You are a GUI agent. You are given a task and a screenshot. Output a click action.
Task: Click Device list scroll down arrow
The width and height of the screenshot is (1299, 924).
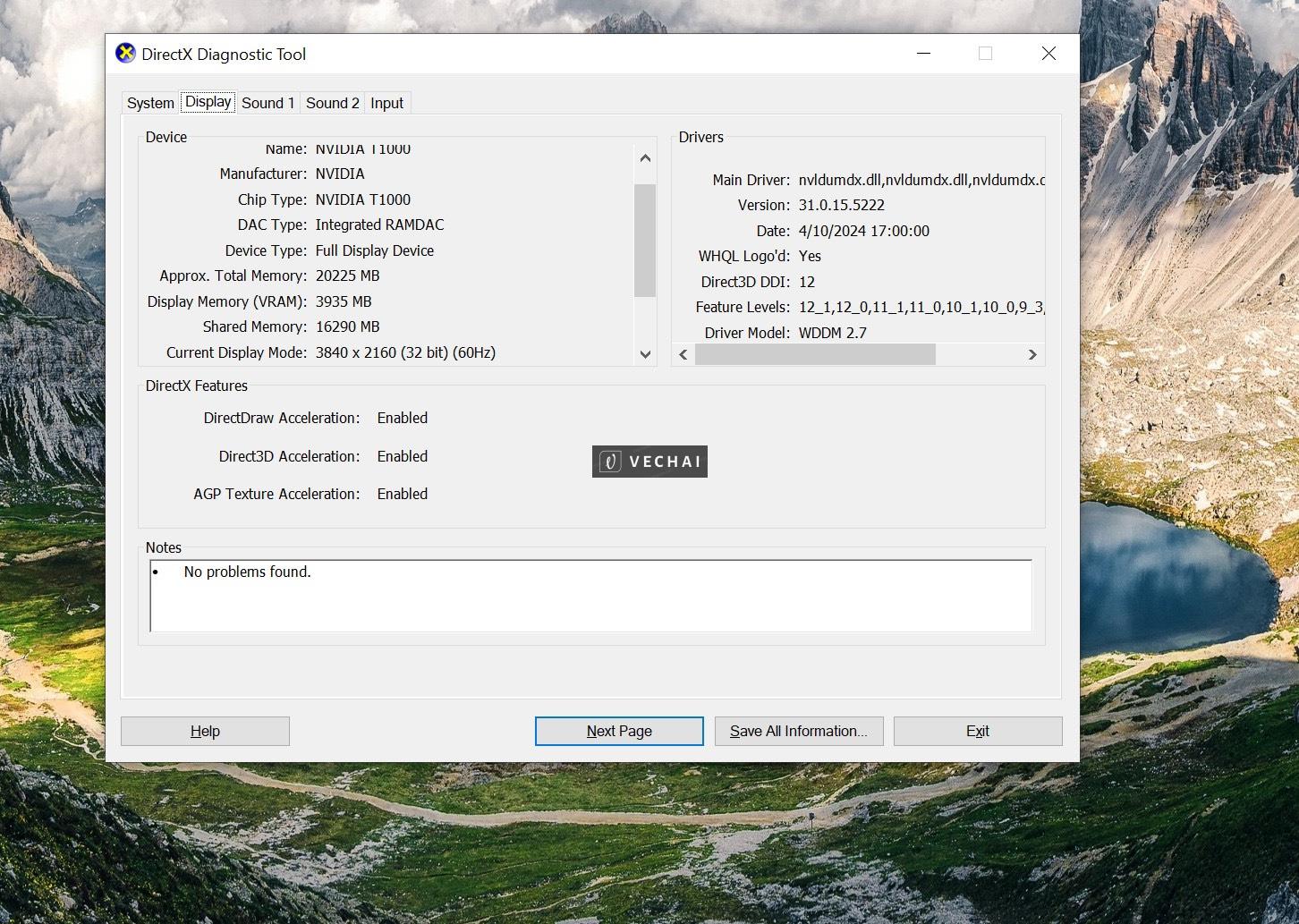[645, 354]
